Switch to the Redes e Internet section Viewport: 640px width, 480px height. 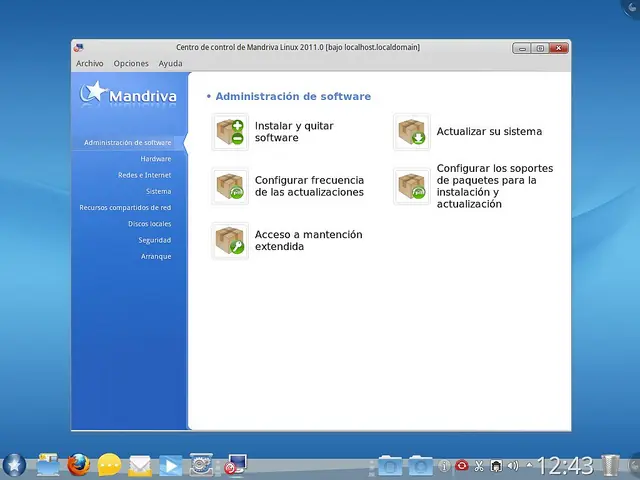(x=144, y=175)
